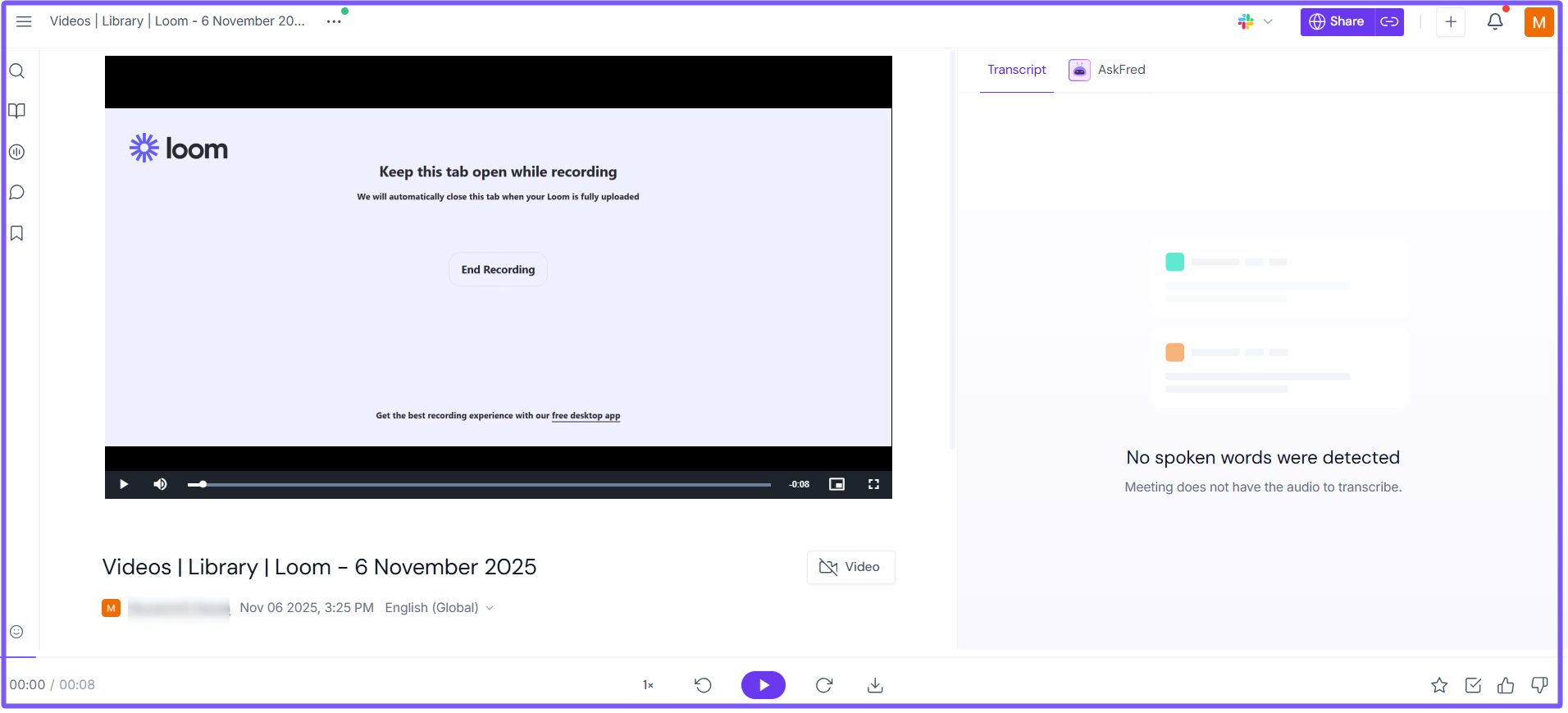Mute the video volume speaker
Screen dimensions: 1568x713
tap(160, 484)
